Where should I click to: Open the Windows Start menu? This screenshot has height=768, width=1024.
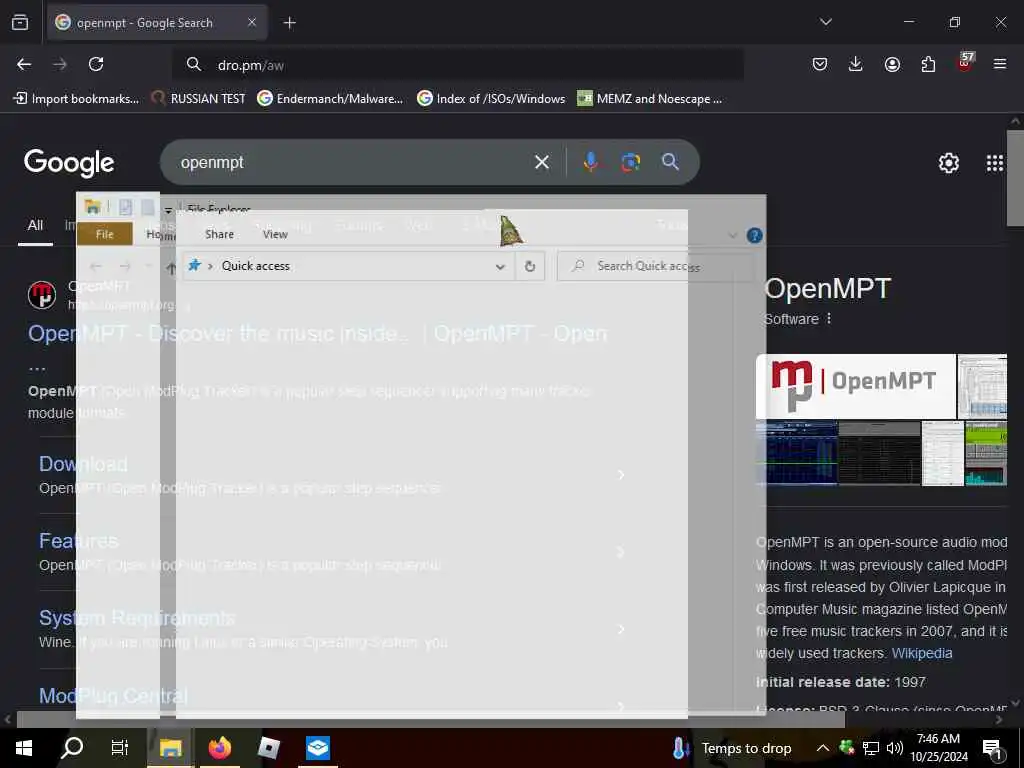[24, 748]
